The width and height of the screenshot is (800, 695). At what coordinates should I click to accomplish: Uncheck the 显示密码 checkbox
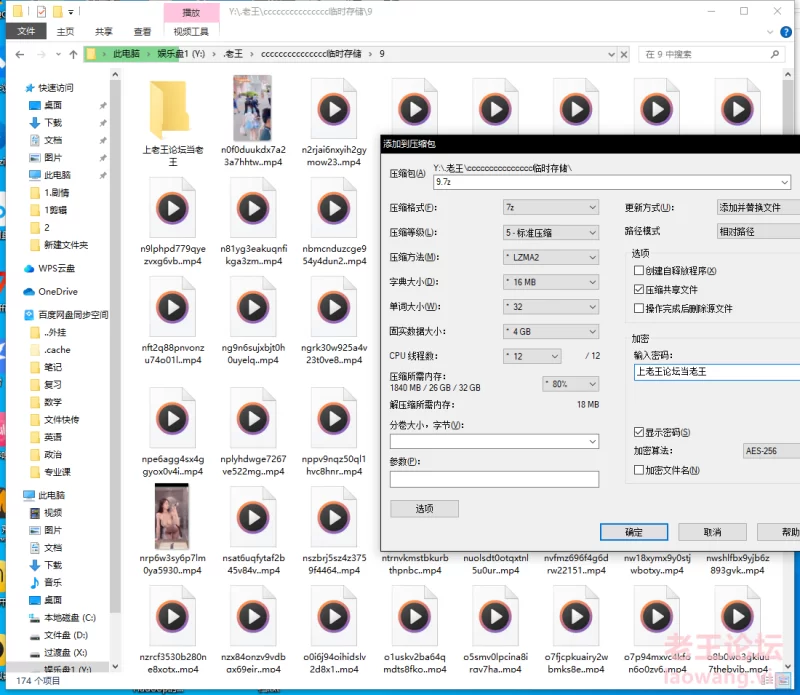[x=639, y=432]
